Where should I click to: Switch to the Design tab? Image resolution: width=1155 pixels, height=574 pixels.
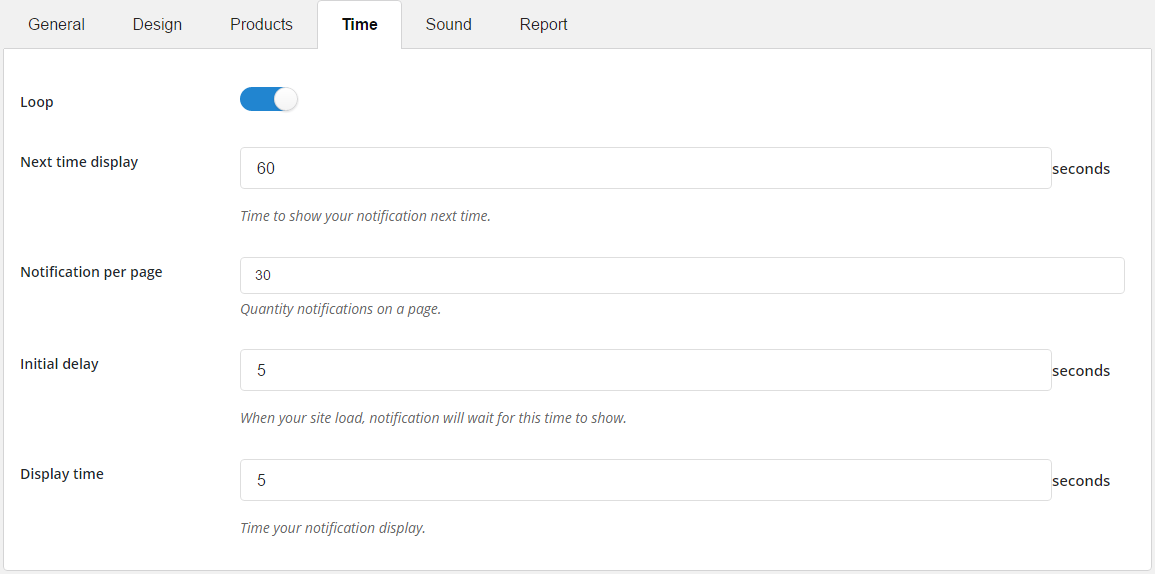coord(157,24)
